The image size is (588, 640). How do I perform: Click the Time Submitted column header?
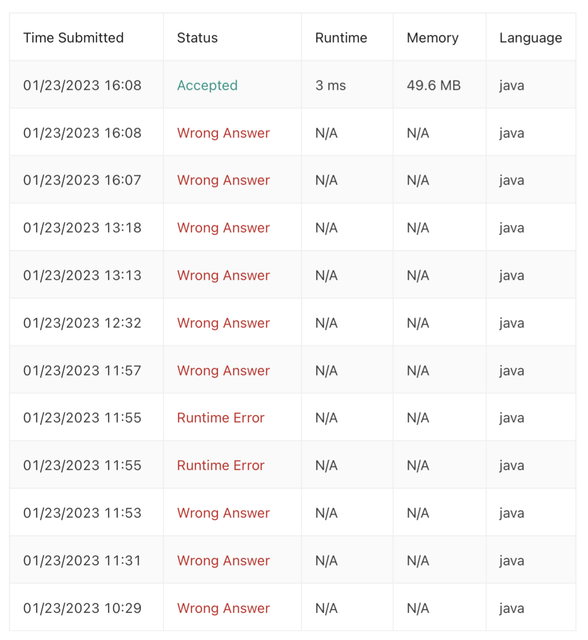[73, 38]
